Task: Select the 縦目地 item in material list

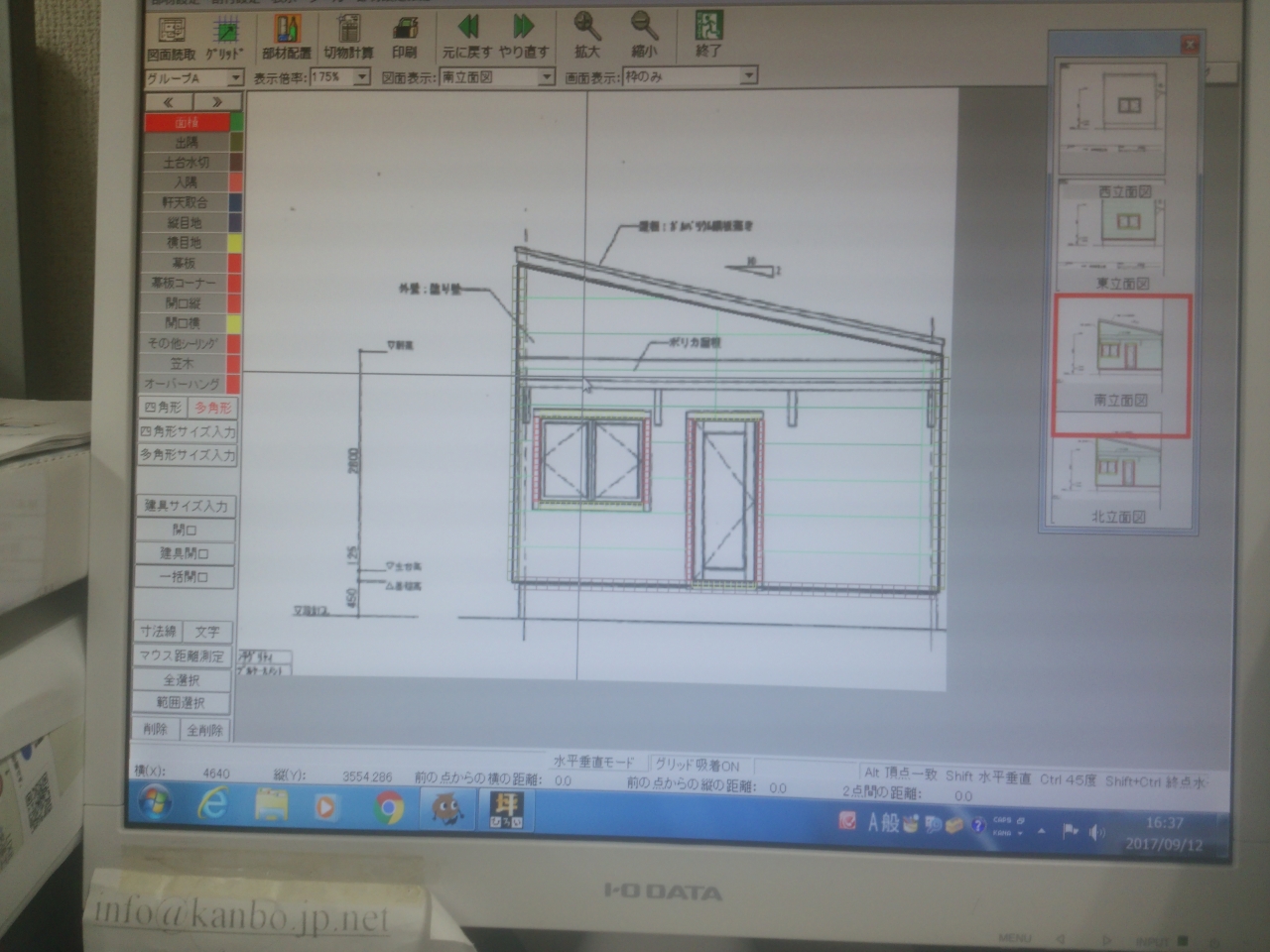Action: (x=187, y=223)
